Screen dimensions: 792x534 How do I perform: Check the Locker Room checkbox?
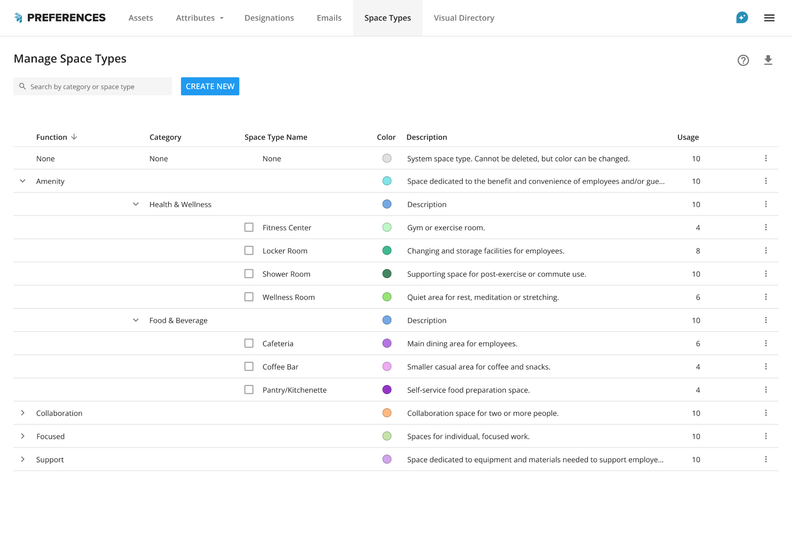click(249, 251)
